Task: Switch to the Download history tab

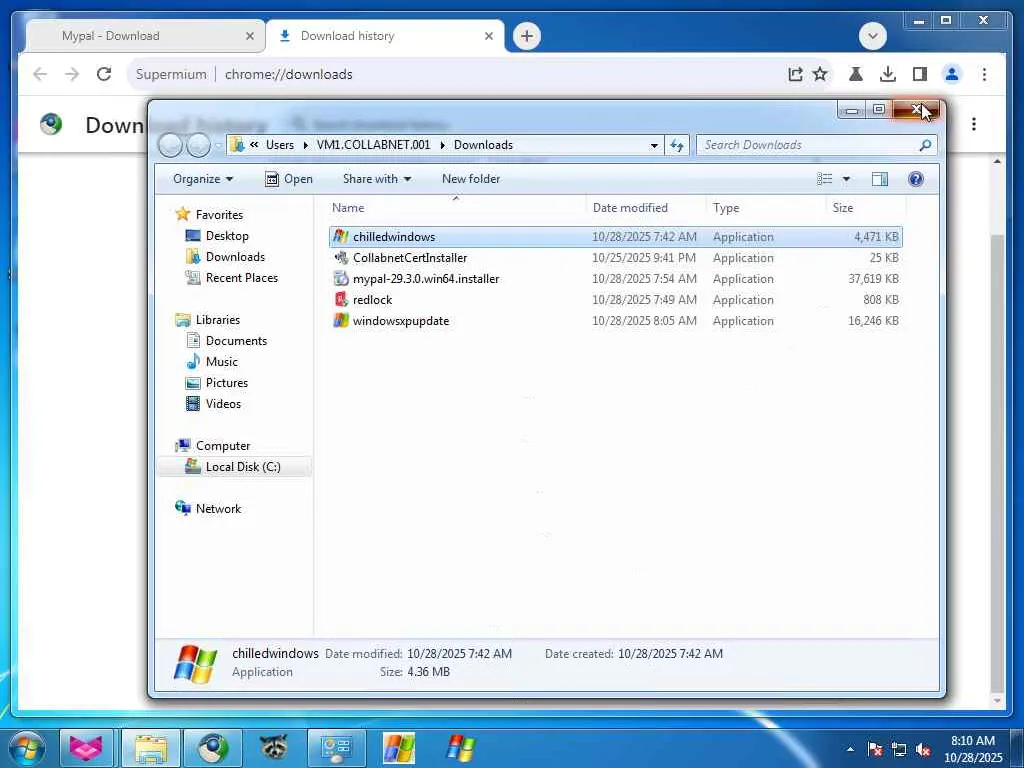Action: click(x=385, y=36)
